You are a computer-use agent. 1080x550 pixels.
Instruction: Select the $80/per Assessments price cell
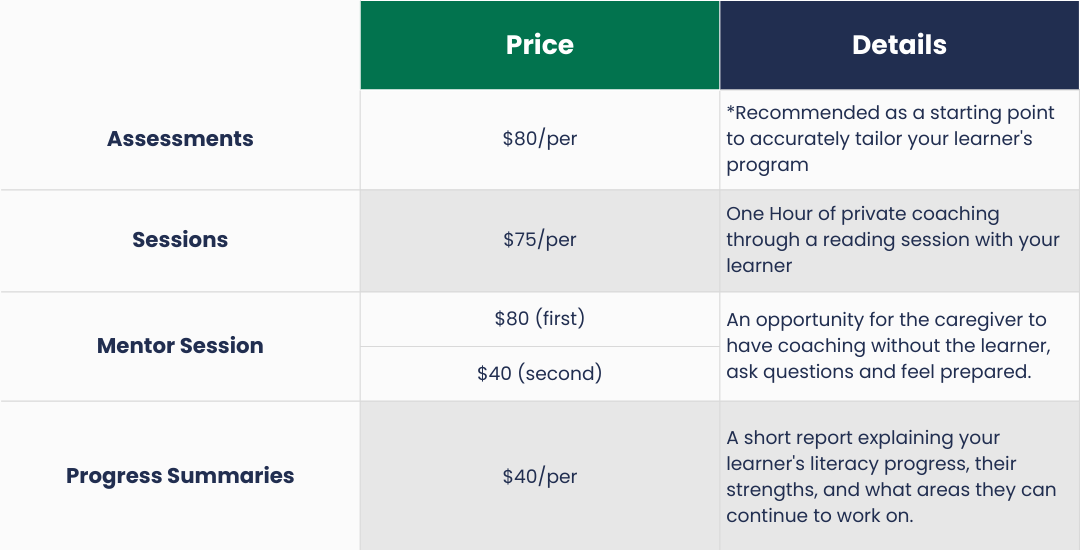[x=540, y=139]
